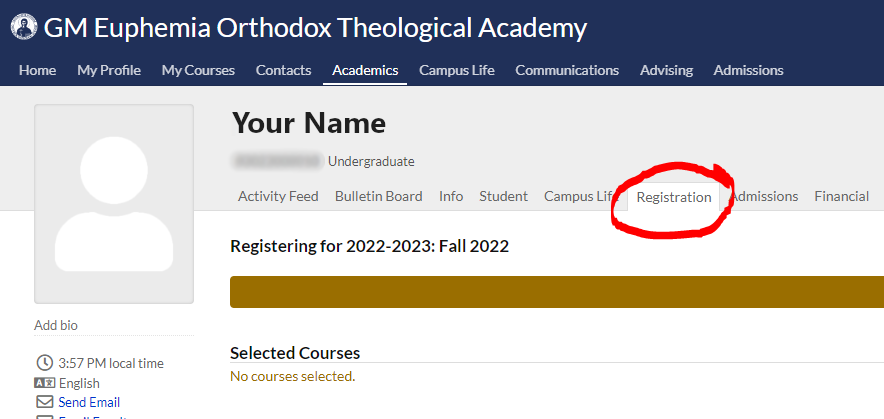Click the clock icon next to local time
The height and width of the screenshot is (419, 884).
click(44, 363)
